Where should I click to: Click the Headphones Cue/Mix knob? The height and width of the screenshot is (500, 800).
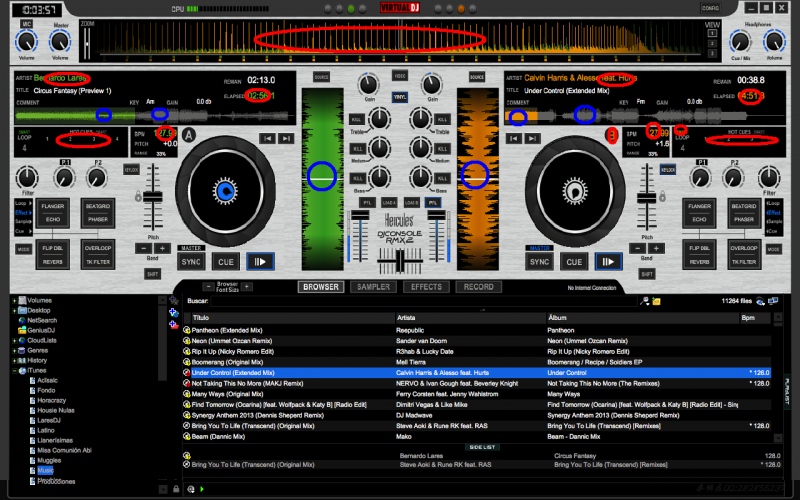739,41
